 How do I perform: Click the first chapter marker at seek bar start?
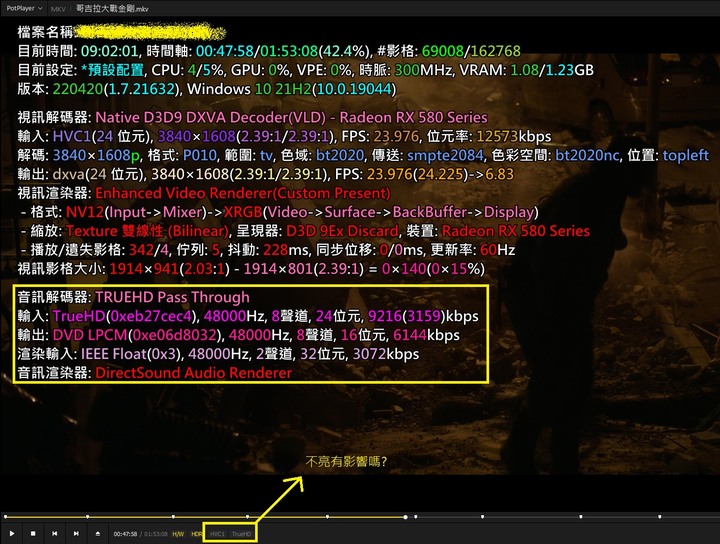click(6, 517)
